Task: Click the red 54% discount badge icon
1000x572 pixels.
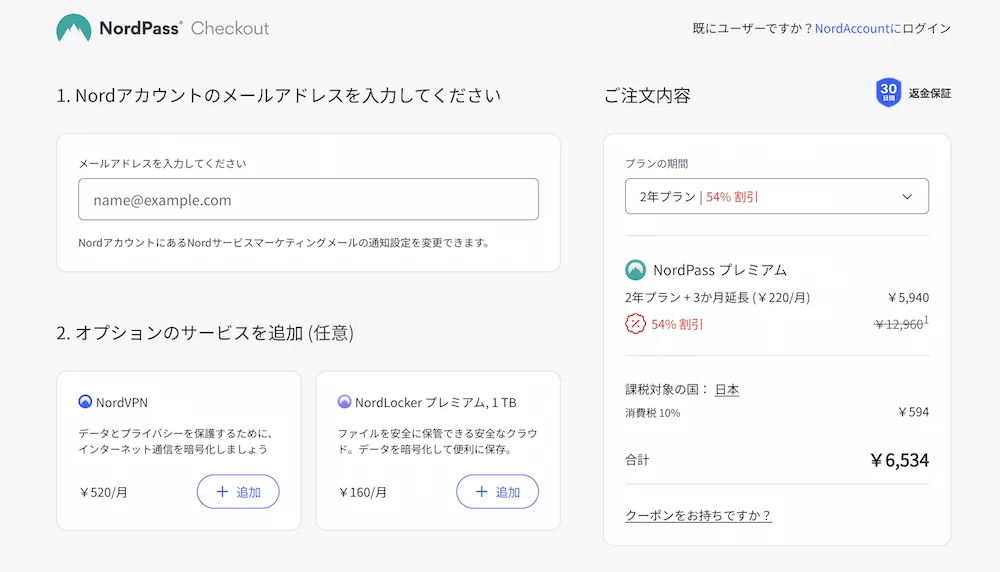Action: 635,324
